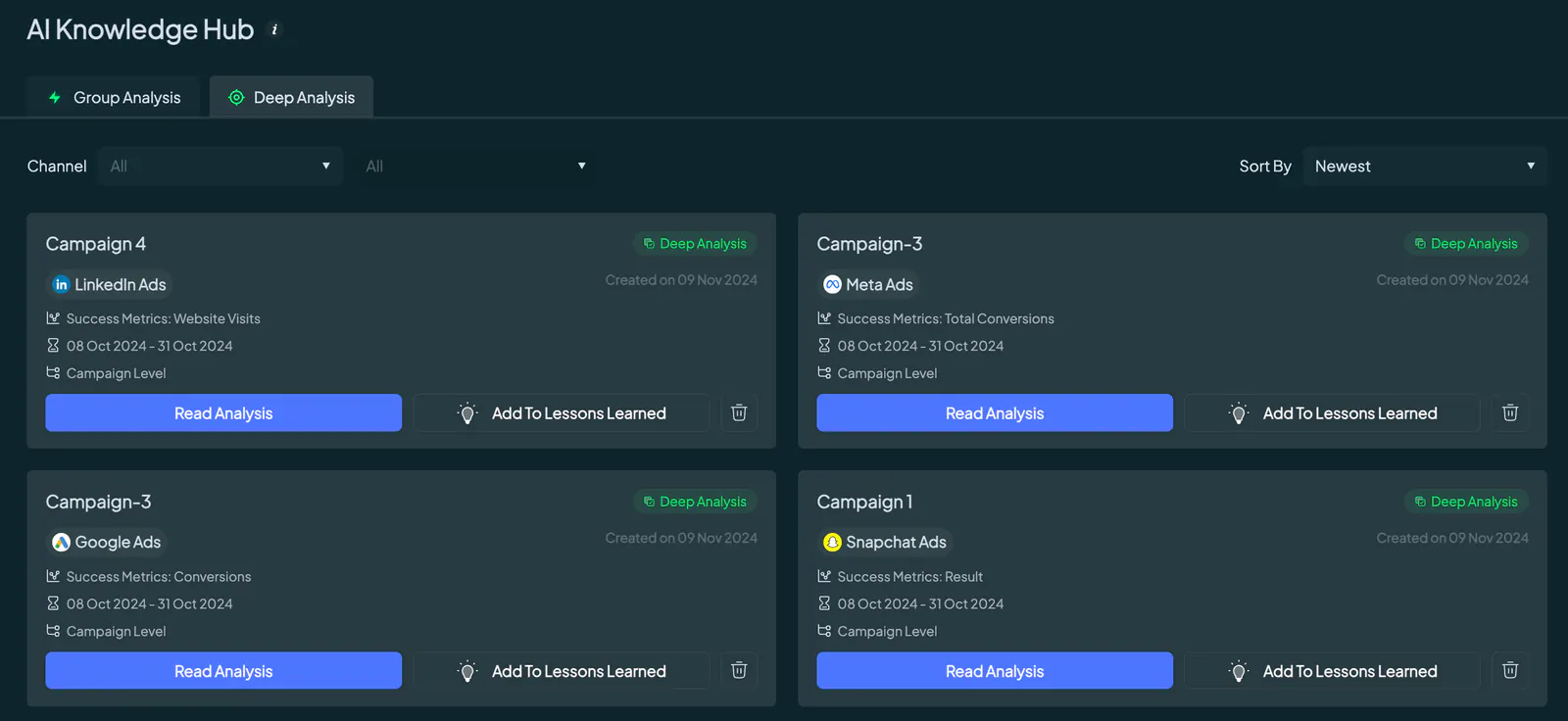Image resolution: width=1568 pixels, height=721 pixels.
Task: Select the Deep Analysis tab
Action: coord(291,97)
